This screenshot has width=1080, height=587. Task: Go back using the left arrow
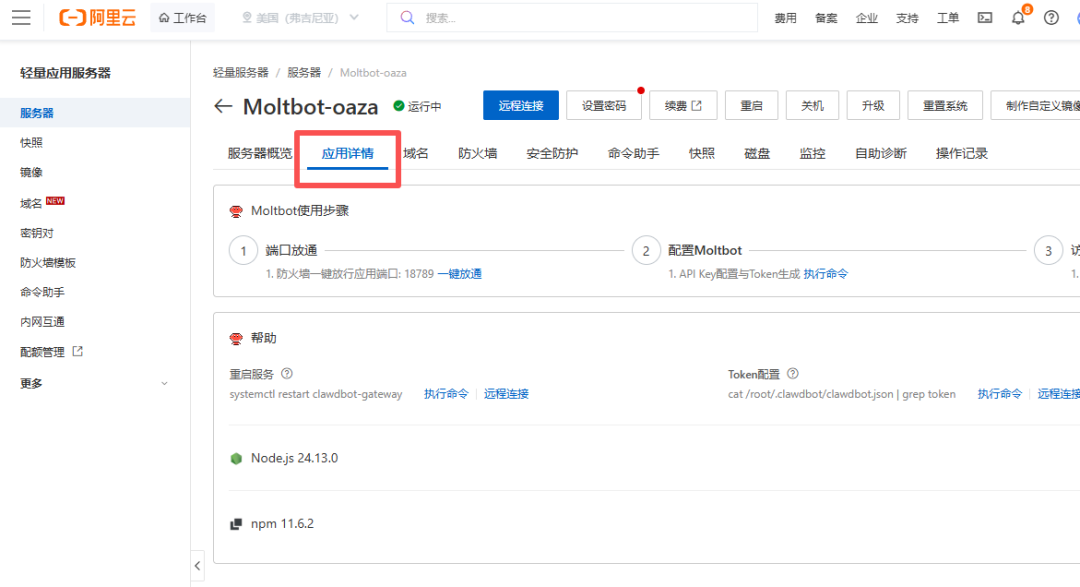coord(222,106)
